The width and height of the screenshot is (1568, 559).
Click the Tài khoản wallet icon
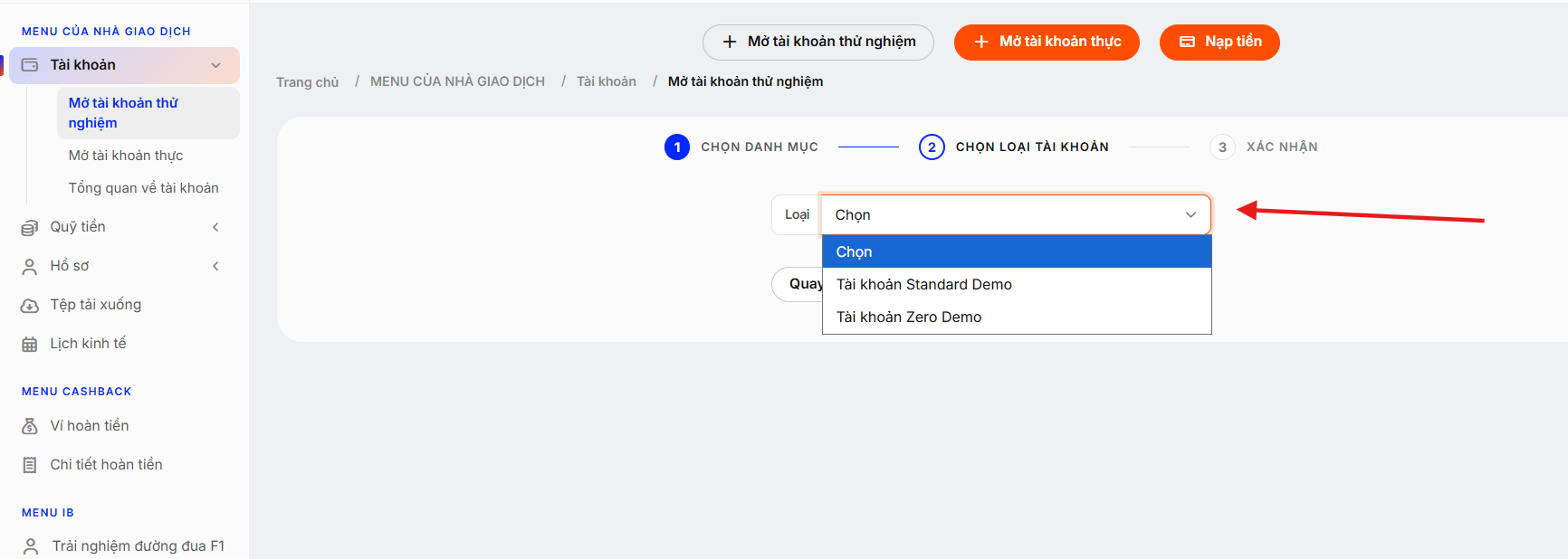(30, 65)
